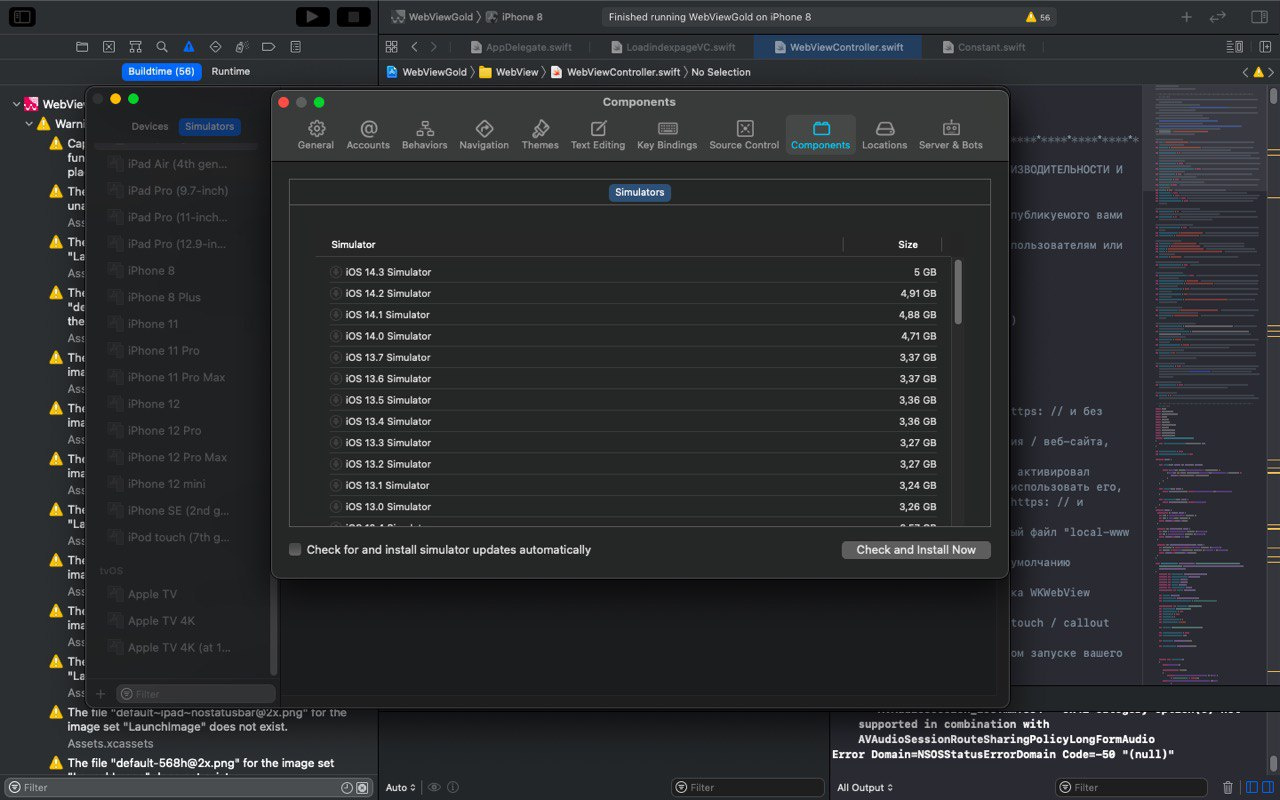
Task: Open the related items grid menu
Action: click(391, 47)
